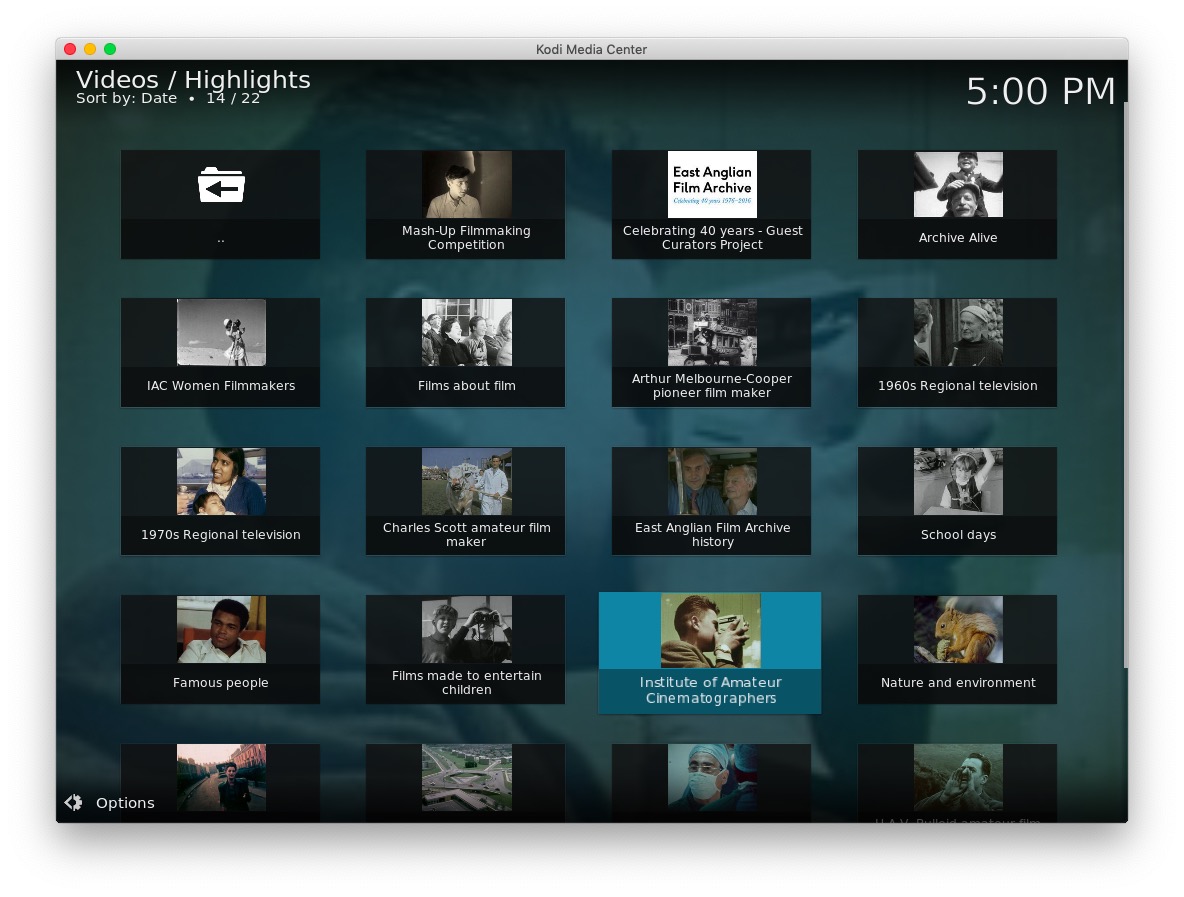Open the Mash-Up Filmmaking Competition thumbnail
This screenshot has width=1184, height=897.
(466, 185)
